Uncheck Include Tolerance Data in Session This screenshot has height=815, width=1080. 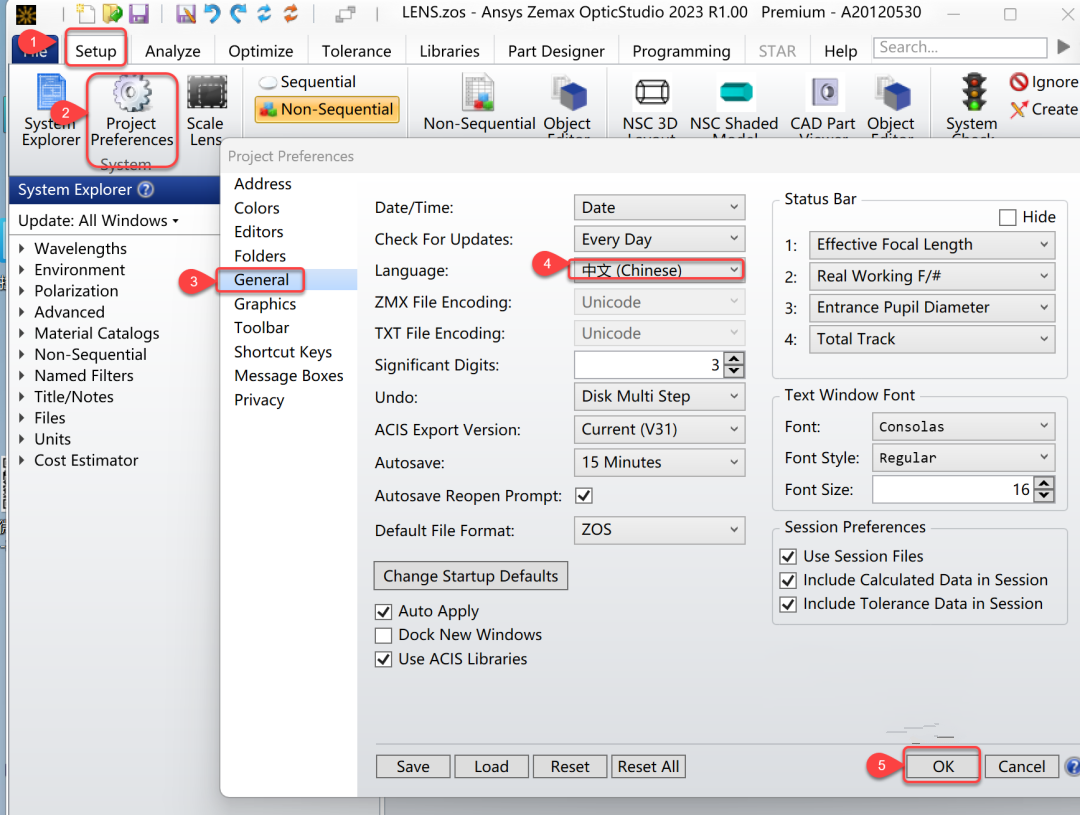coord(788,604)
